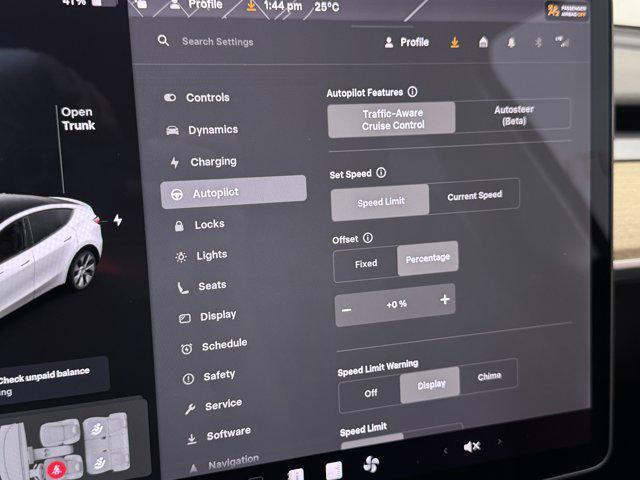
Task: Open notifications bell icon
Action: tap(511, 42)
